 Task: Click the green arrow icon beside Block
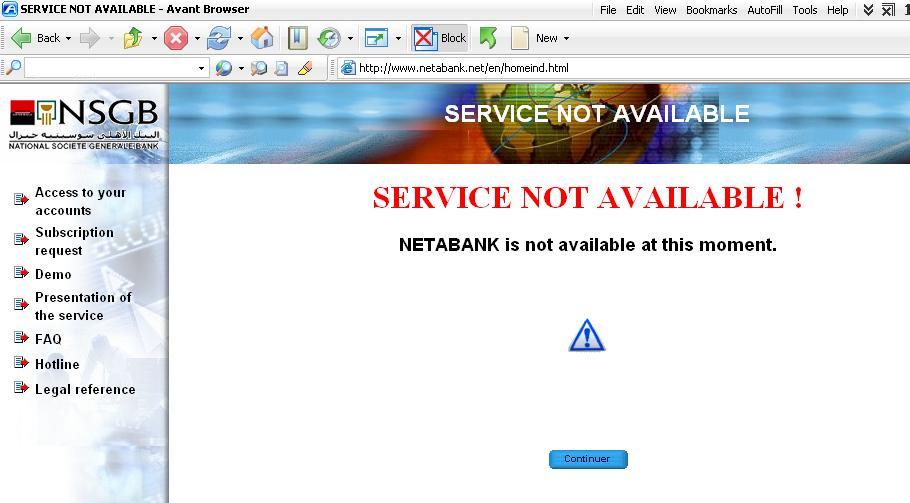click(x=488, y=38)
